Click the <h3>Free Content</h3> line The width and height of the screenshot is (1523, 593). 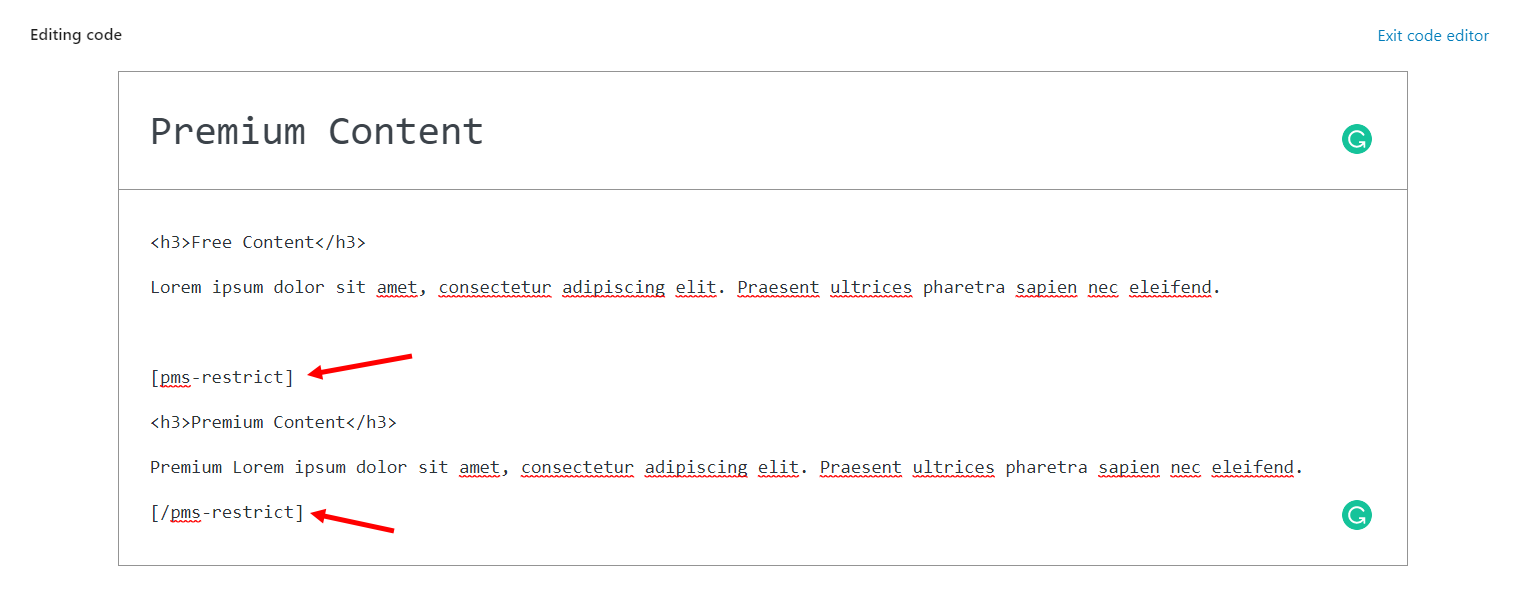point(258,242)
